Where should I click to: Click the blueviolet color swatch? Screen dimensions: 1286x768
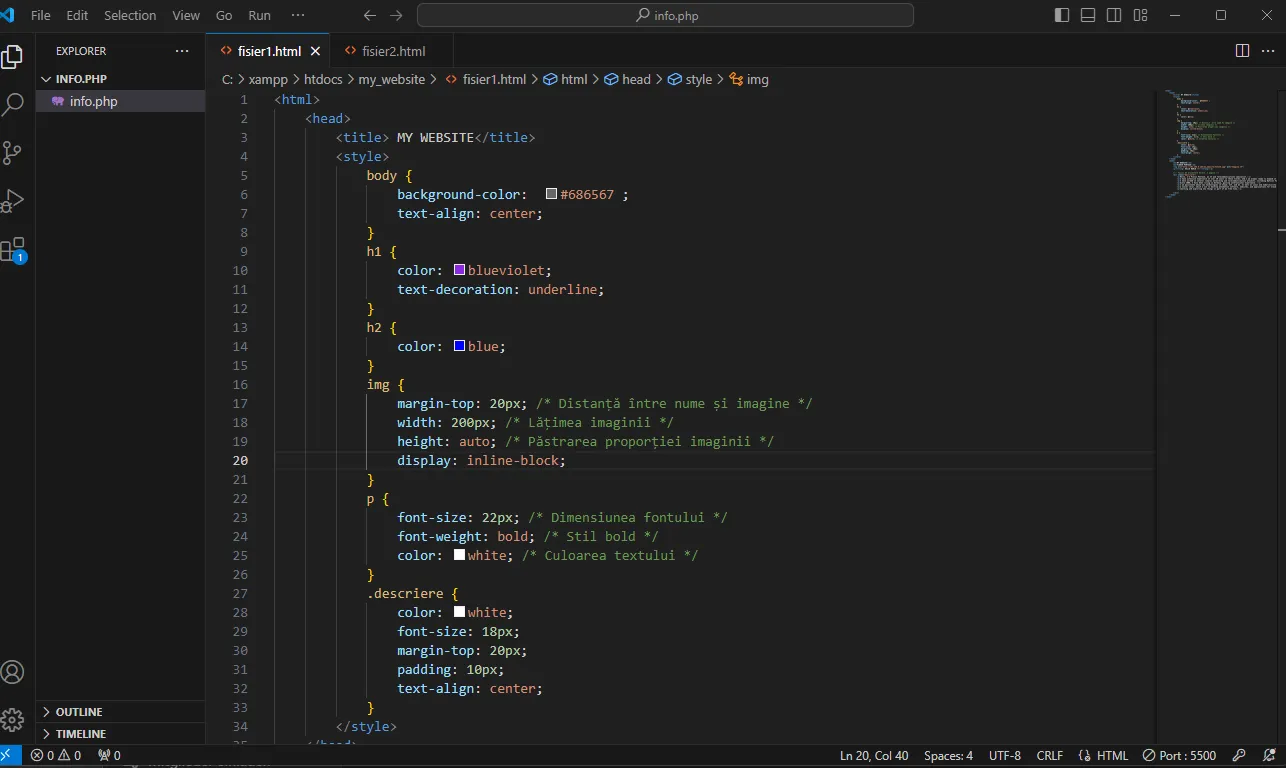[x=460, y=270]
